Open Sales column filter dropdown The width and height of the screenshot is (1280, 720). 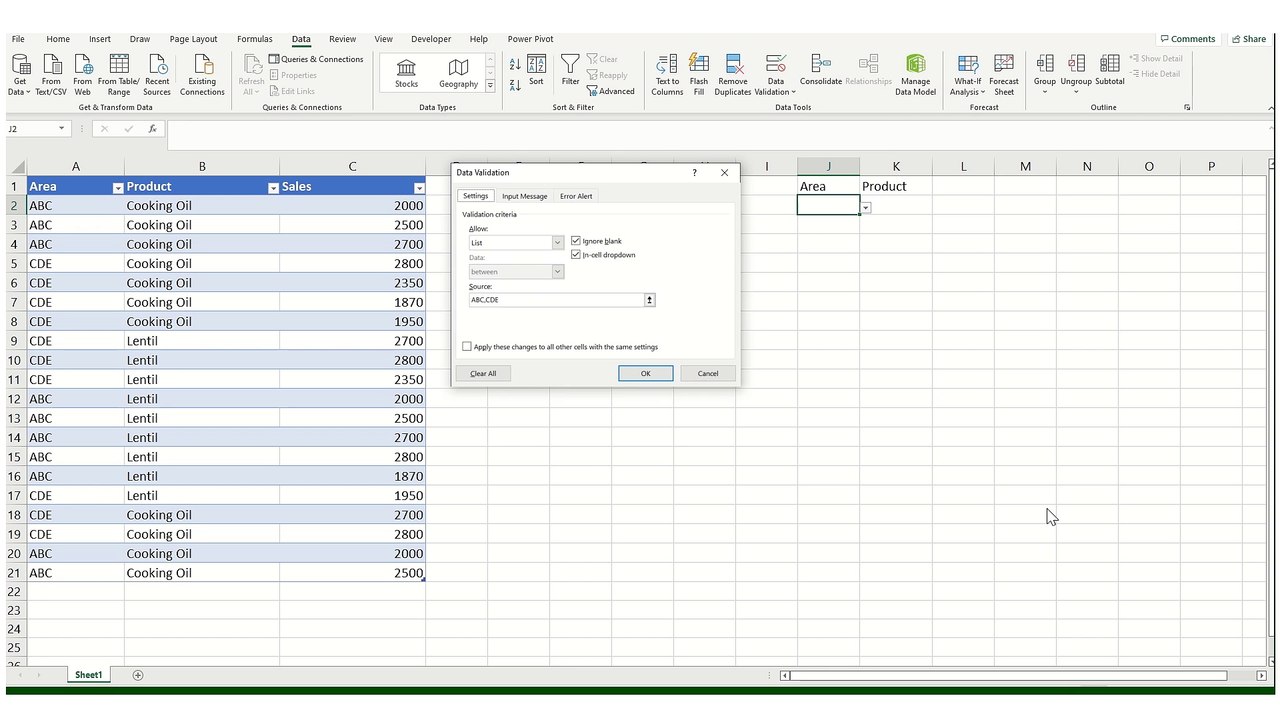(x=419, y=188)
